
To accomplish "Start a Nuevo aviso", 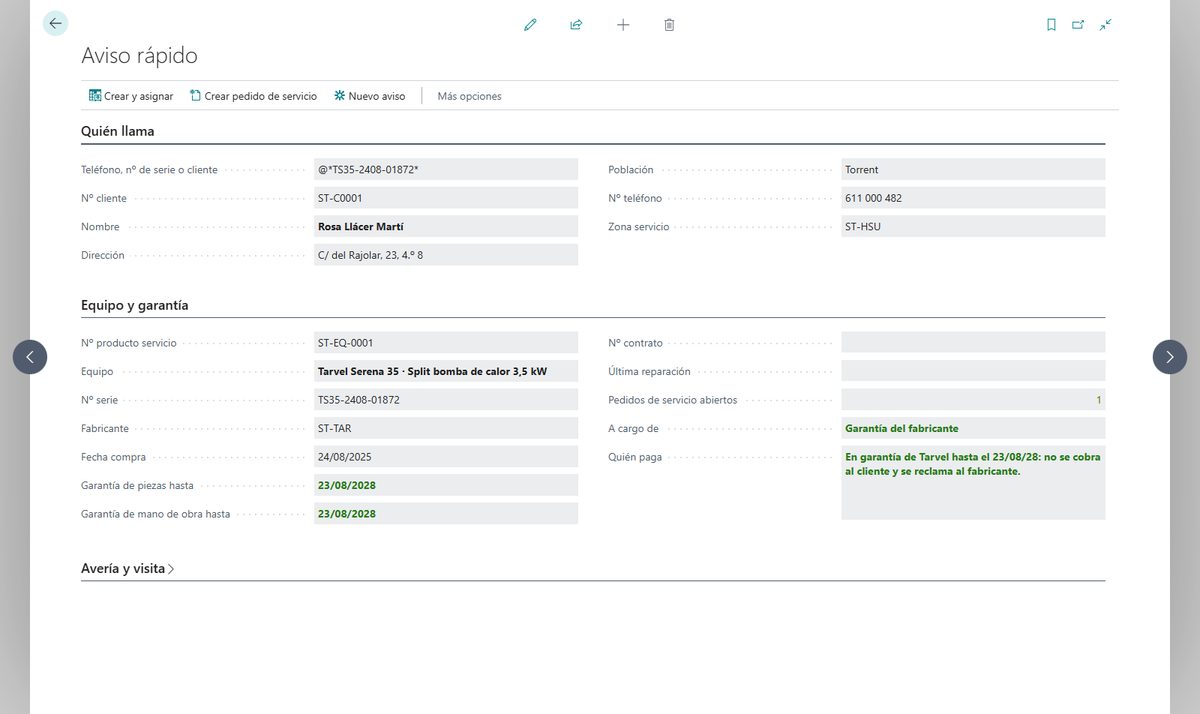I will pyautogui.click(x=370, y=96).
